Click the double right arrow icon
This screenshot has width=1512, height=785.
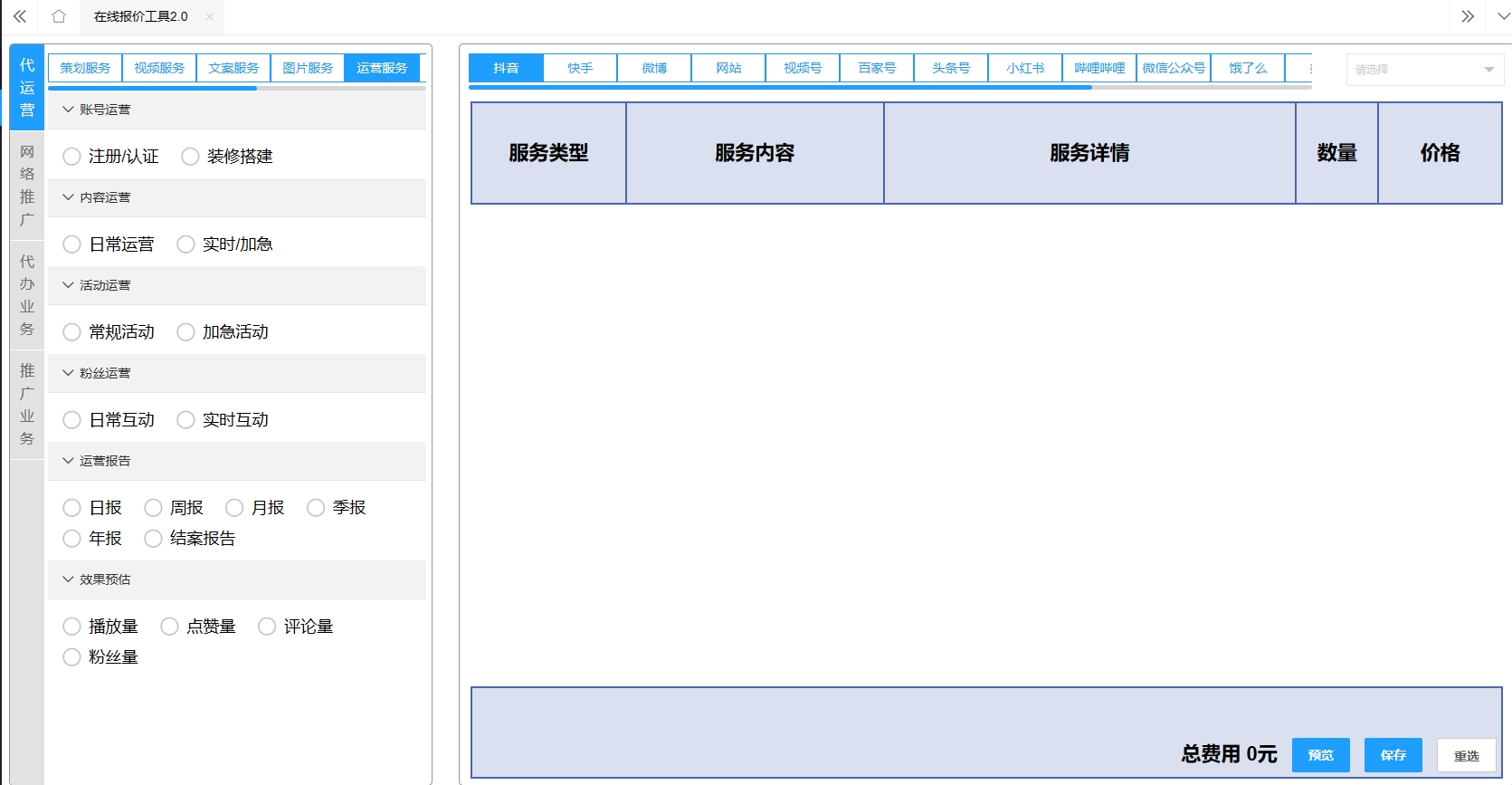click(1468, 16)
